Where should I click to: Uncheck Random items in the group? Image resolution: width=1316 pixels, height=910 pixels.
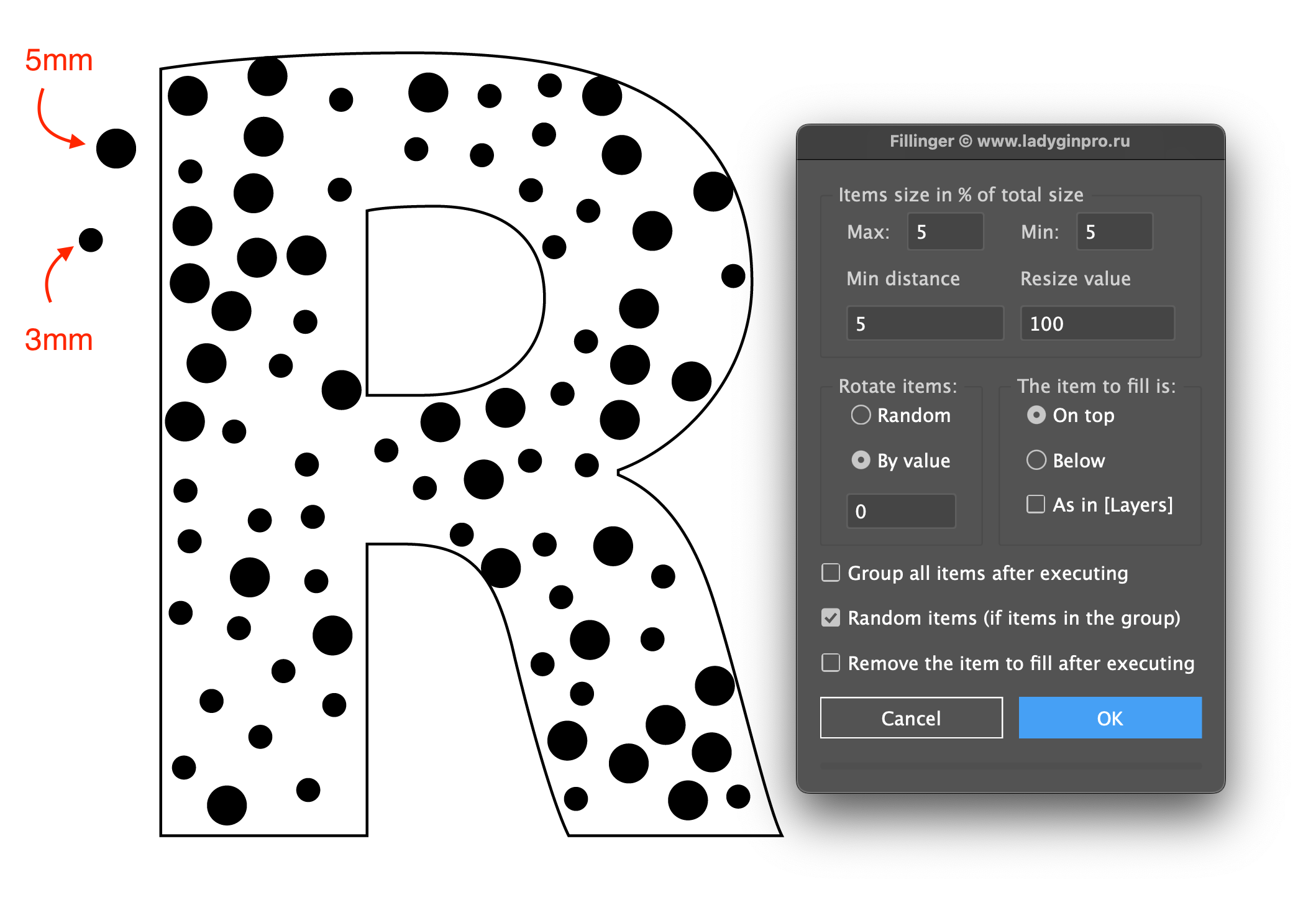[831, 617]
